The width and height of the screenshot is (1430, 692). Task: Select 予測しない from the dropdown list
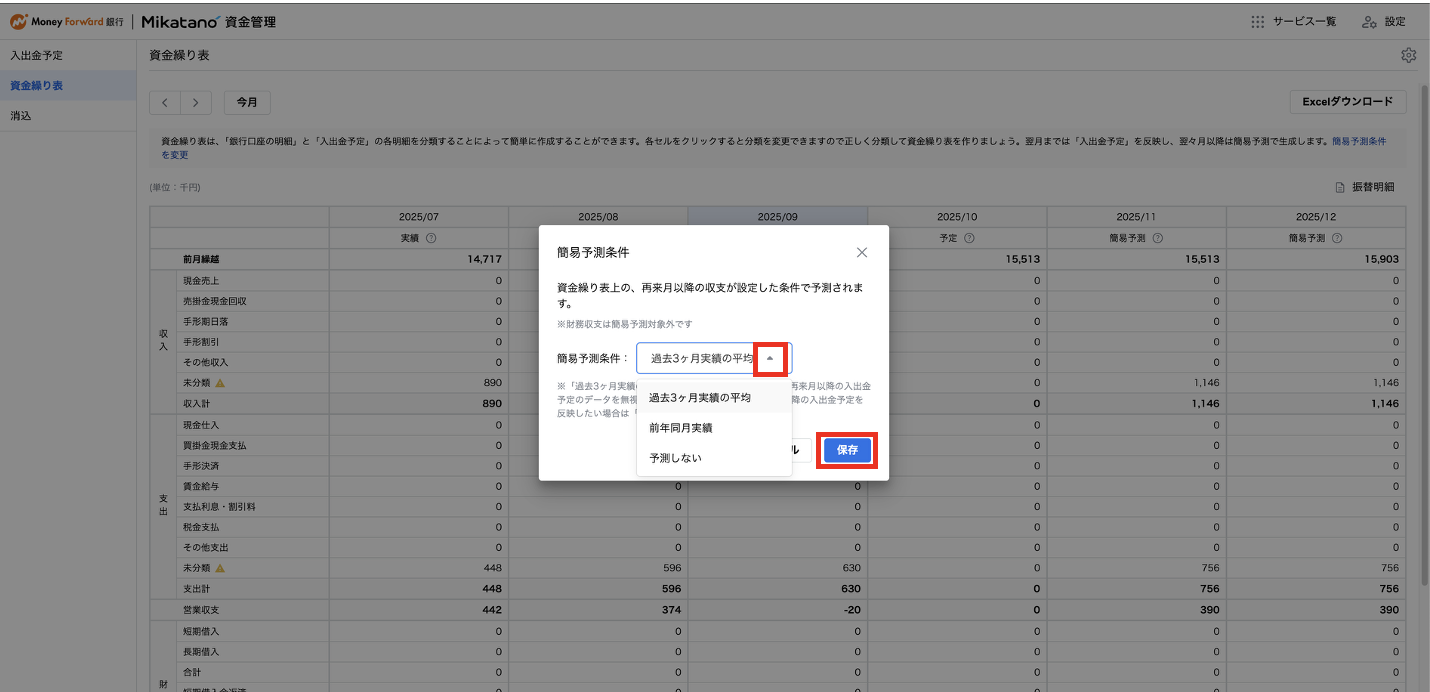click(x=714, y=458)
